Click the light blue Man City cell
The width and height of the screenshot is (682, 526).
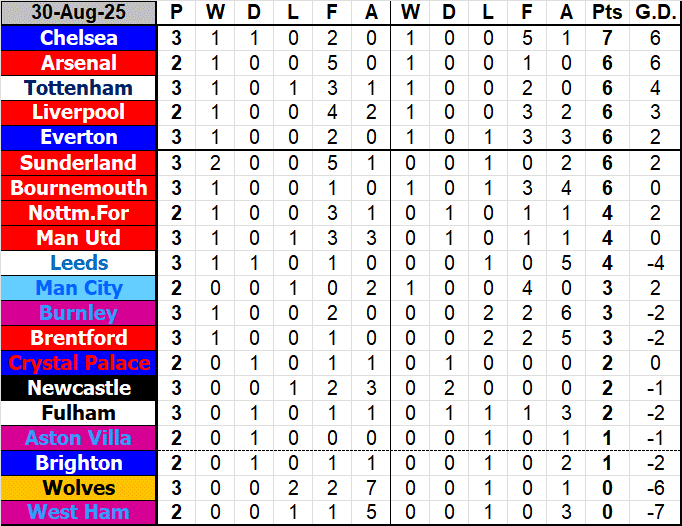tap(79, 288)
